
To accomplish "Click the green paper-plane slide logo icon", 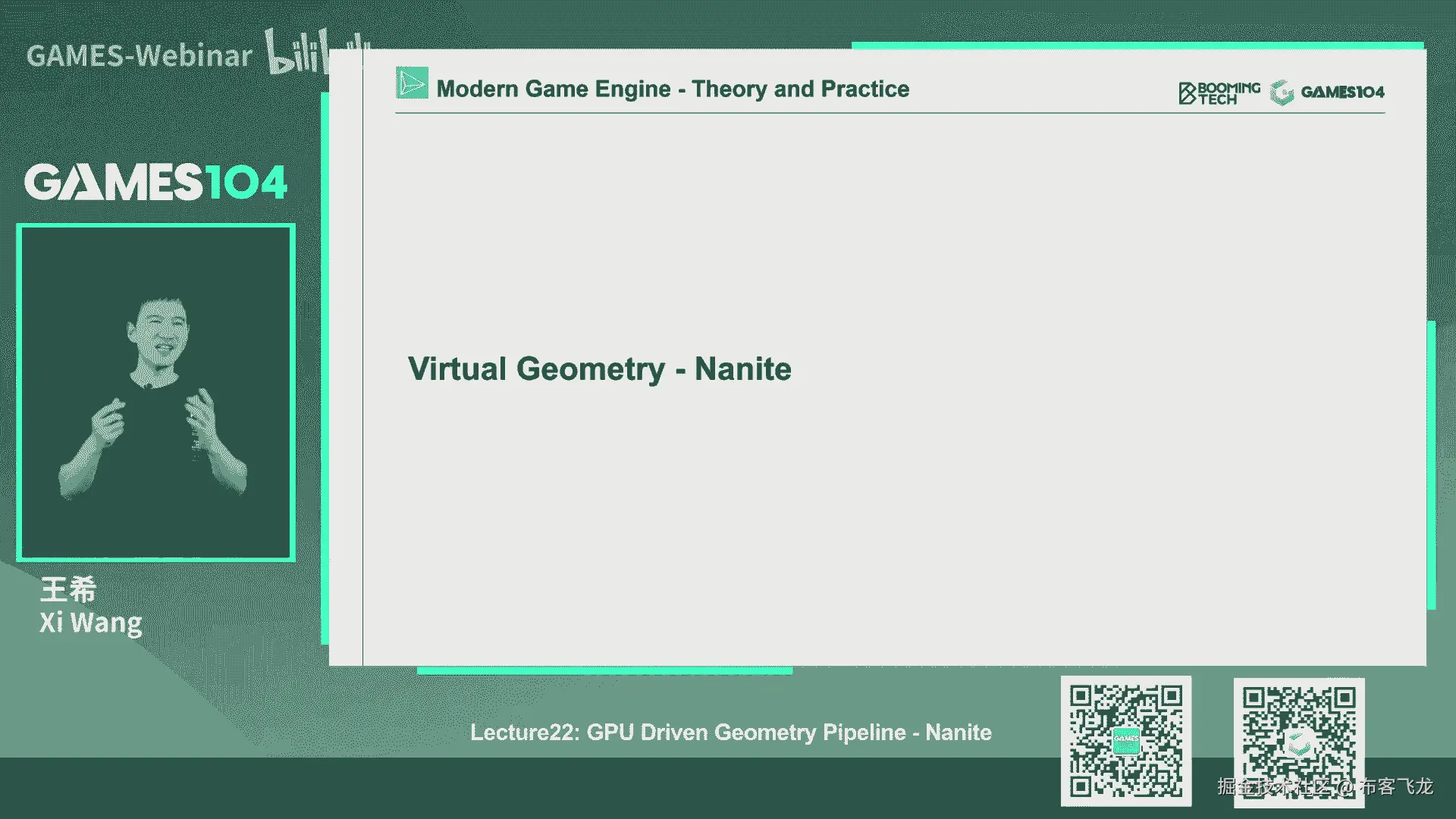I will pos(412,83).
